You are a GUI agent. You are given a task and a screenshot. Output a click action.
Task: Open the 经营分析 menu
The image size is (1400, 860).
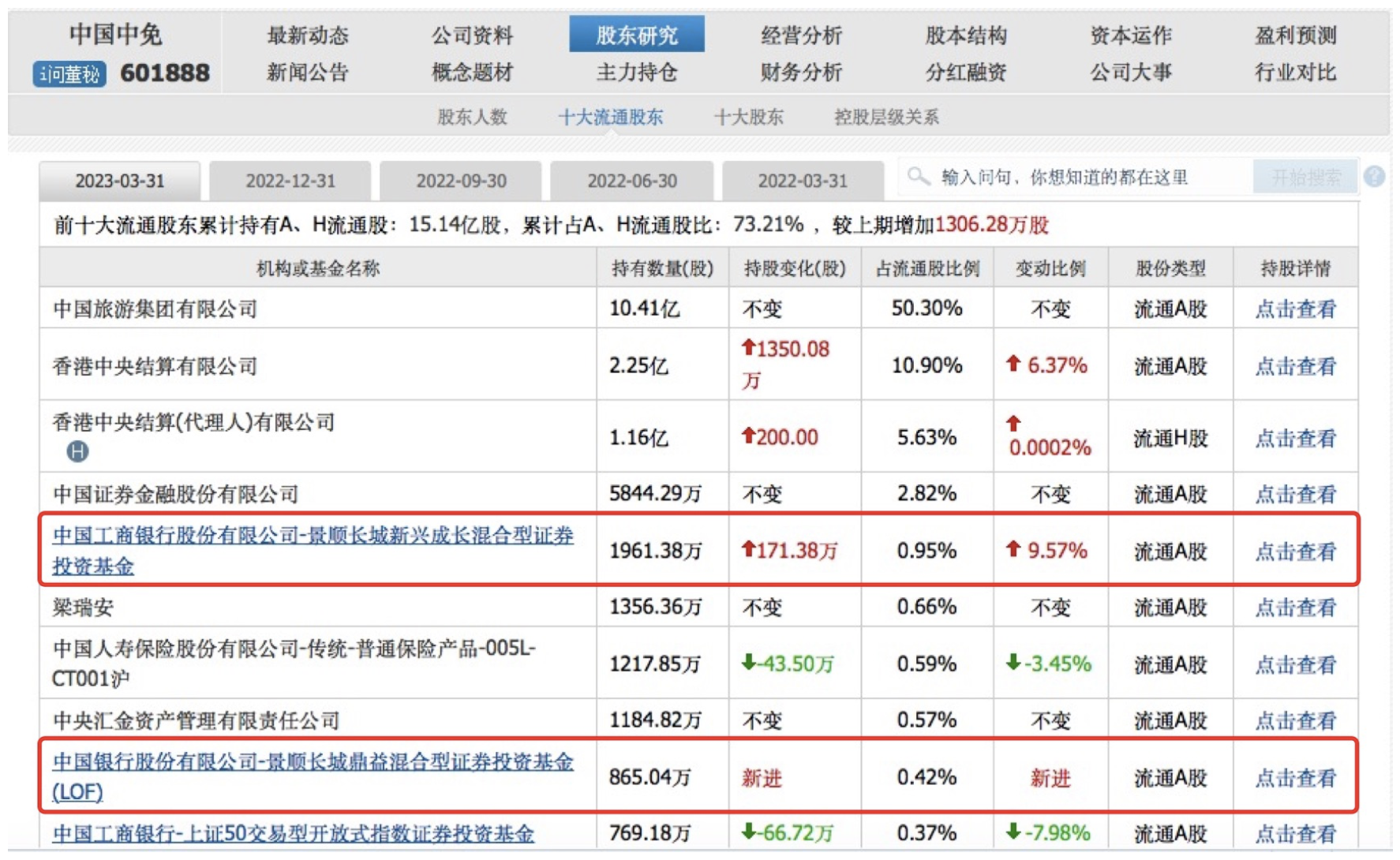[801, 35]
